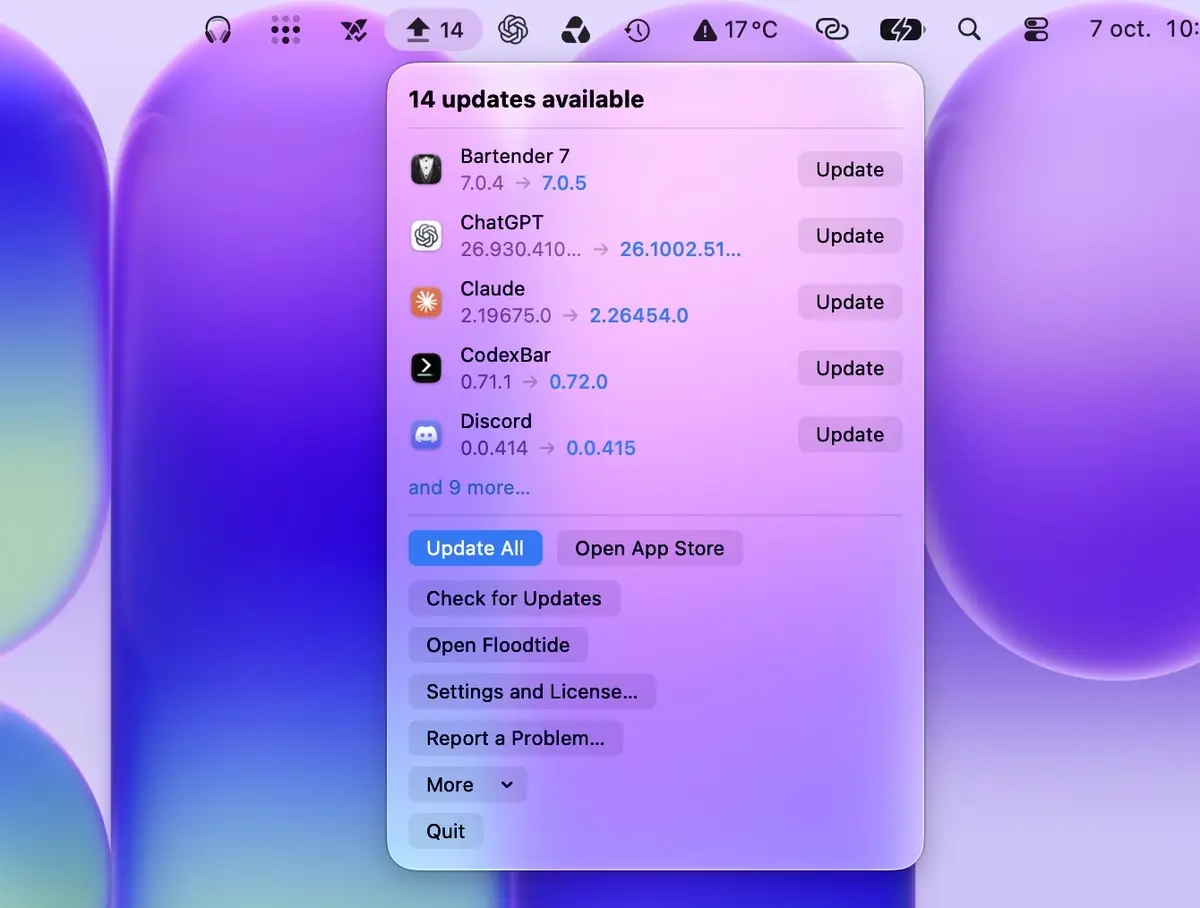The width and height of the screenshot is (1200, 908).
Task: Update CodexBar to 0.72.0
Action: point(850,368)
